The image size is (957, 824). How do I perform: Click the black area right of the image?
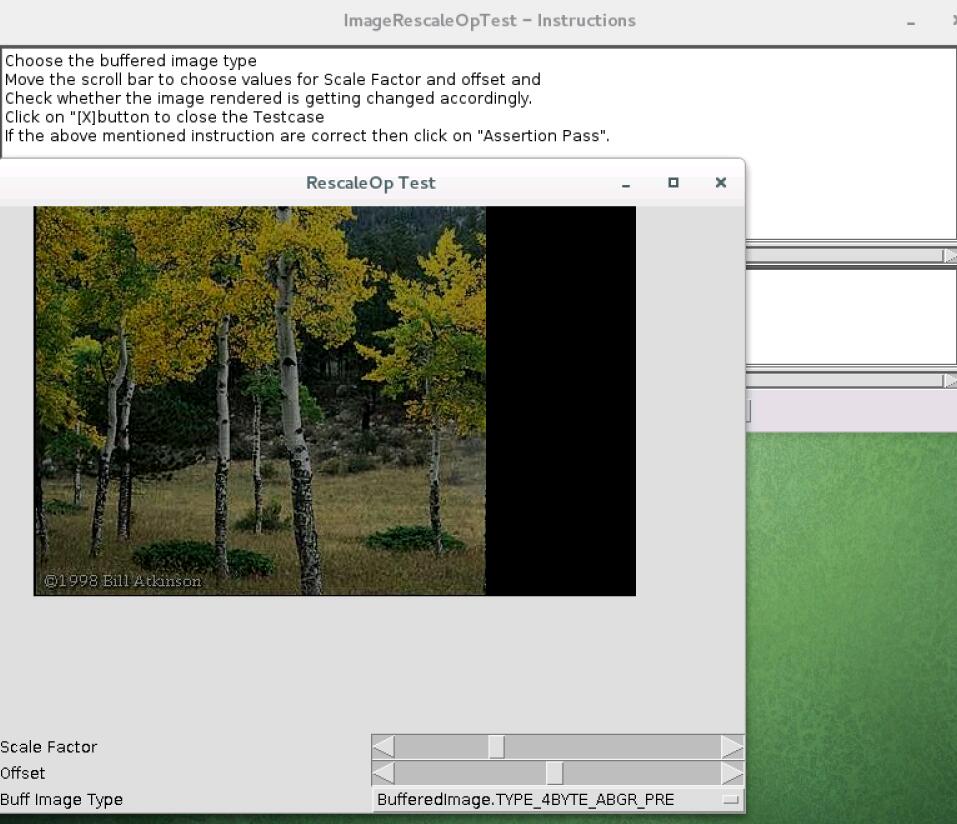coord(560,400)
